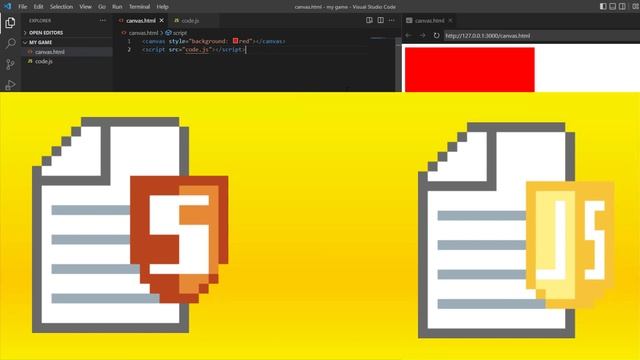Open the Explorer view in activity bar
This screenshot has width=640, height=360.
(x=10, y=23)
